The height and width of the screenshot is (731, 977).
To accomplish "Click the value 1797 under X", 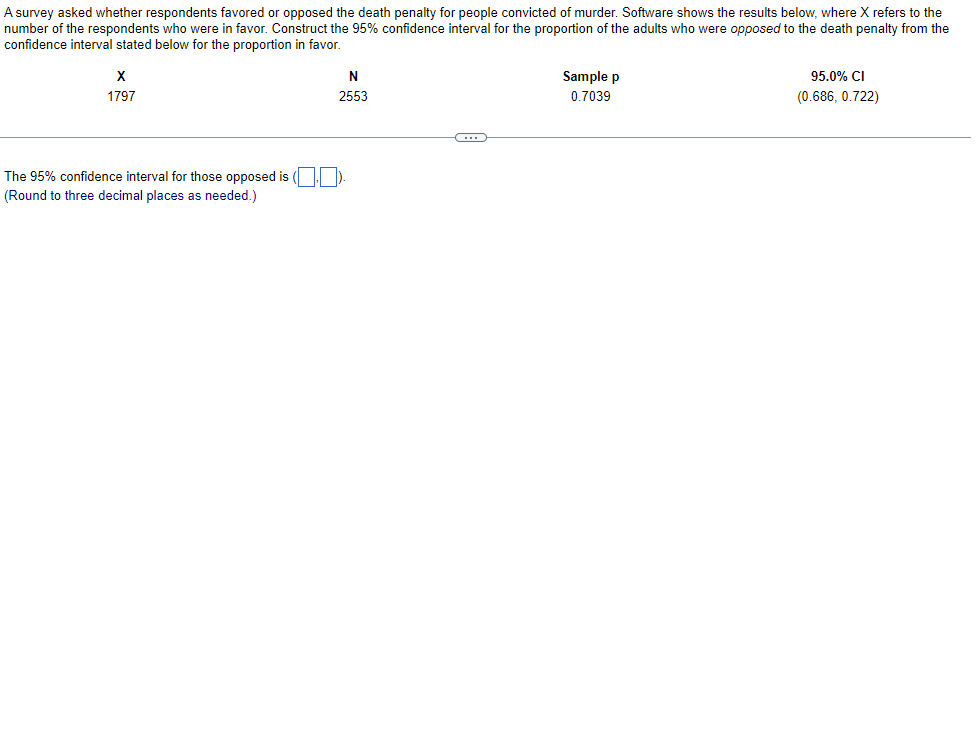I will (121, 97).
